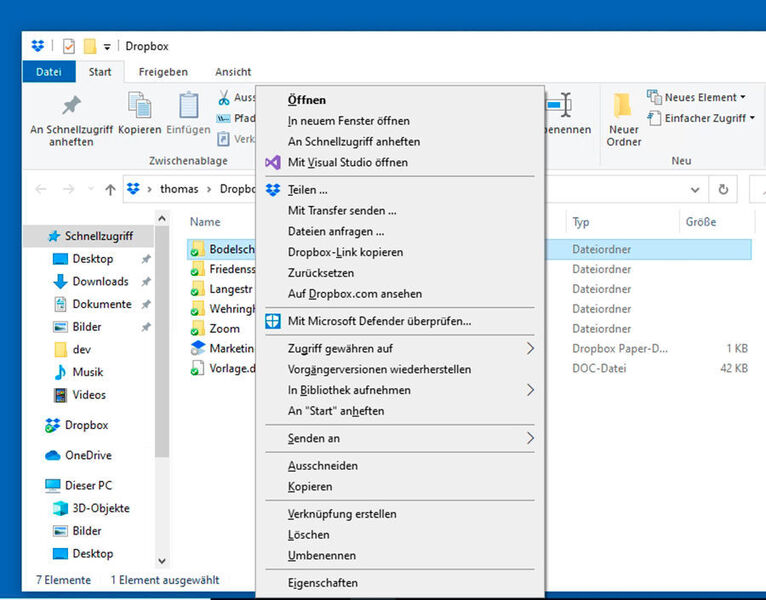The width and height of the screenshot is (766, 600).
Task: Sort by the Typ column header
Action: [x=581, y=222]
